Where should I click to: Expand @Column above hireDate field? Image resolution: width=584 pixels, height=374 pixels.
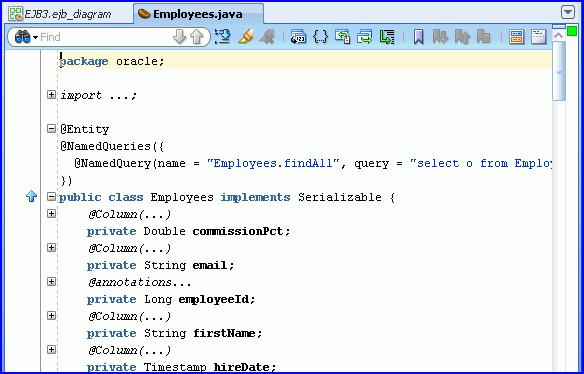point(51,350)
